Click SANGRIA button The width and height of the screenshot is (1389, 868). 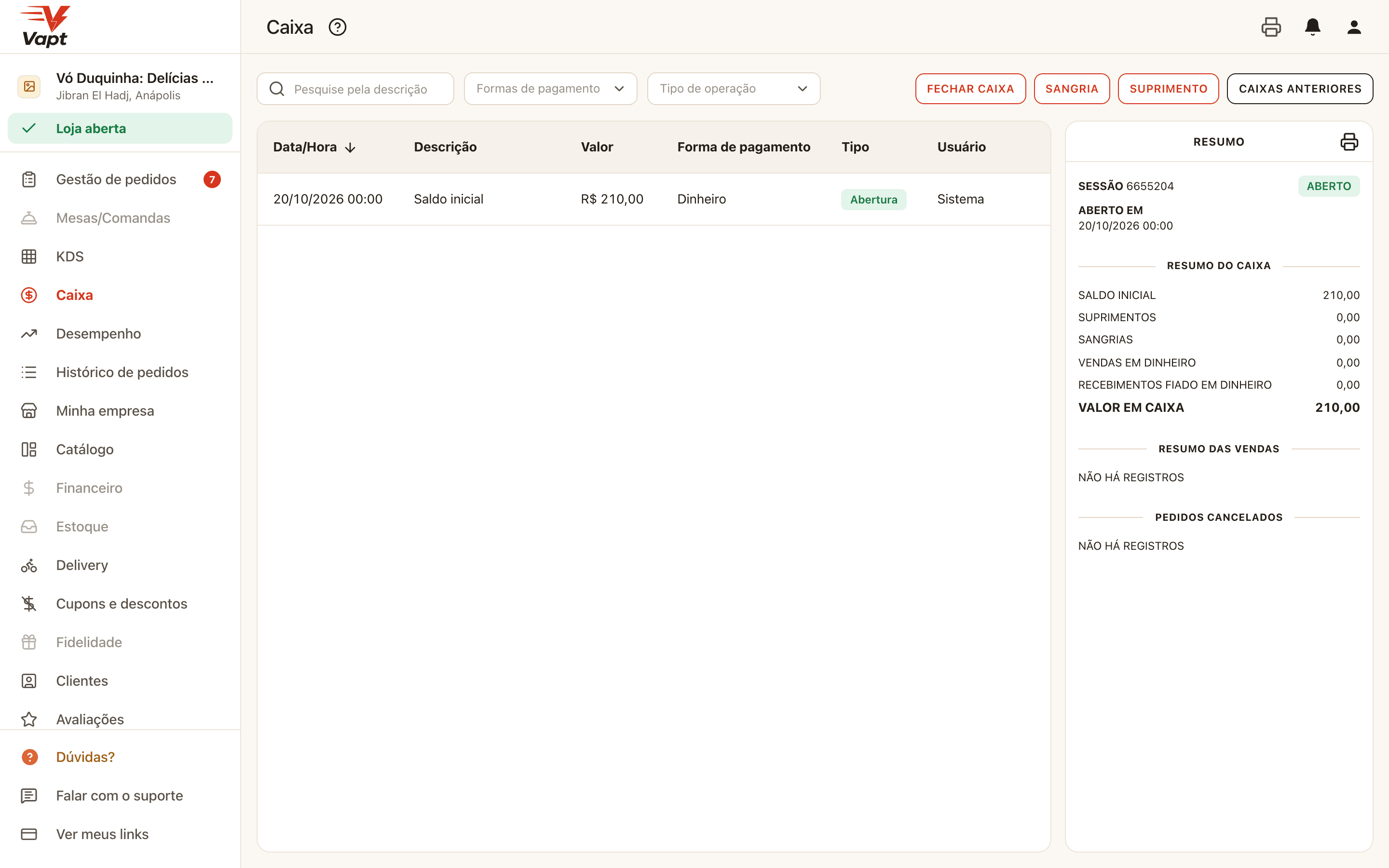point(1072,88)
